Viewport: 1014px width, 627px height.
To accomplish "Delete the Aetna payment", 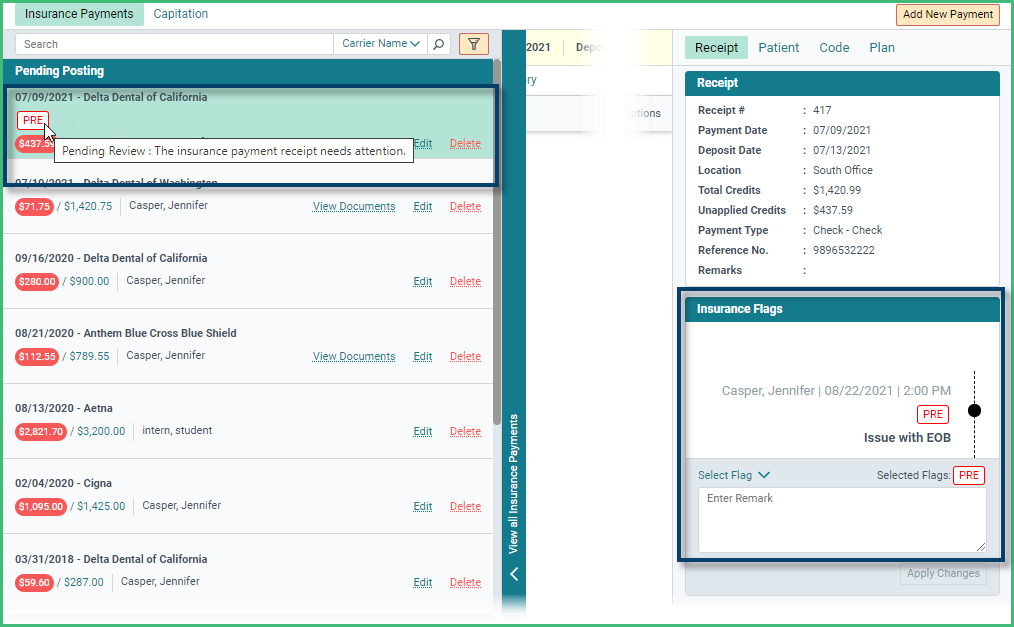I will point(465,431).
